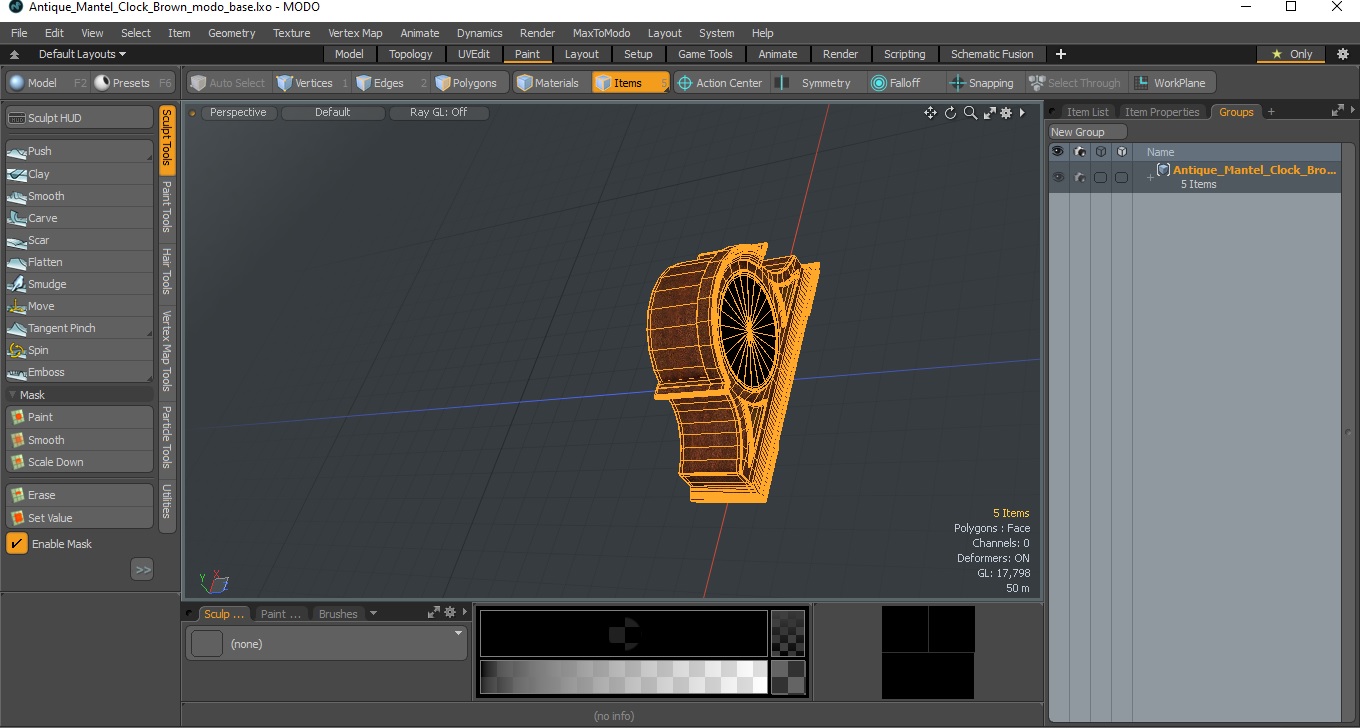Collapse the Mask section header
Viewport: 1360px width, 728px height.
pos(79,395)
